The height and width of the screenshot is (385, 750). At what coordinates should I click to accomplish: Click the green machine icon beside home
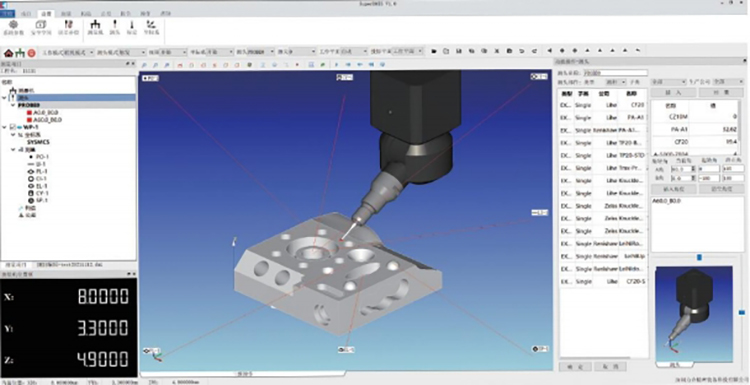tap(20, 52)
